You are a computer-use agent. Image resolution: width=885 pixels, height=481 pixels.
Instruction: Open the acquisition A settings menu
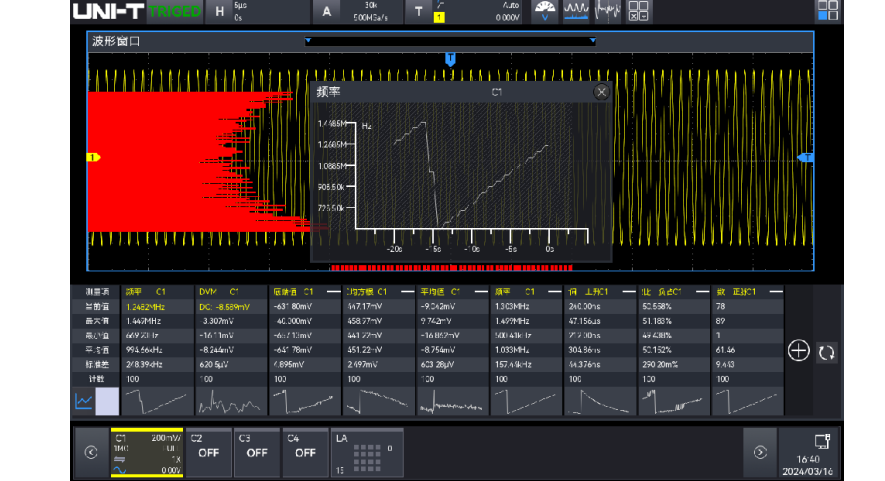click(326, 12)
